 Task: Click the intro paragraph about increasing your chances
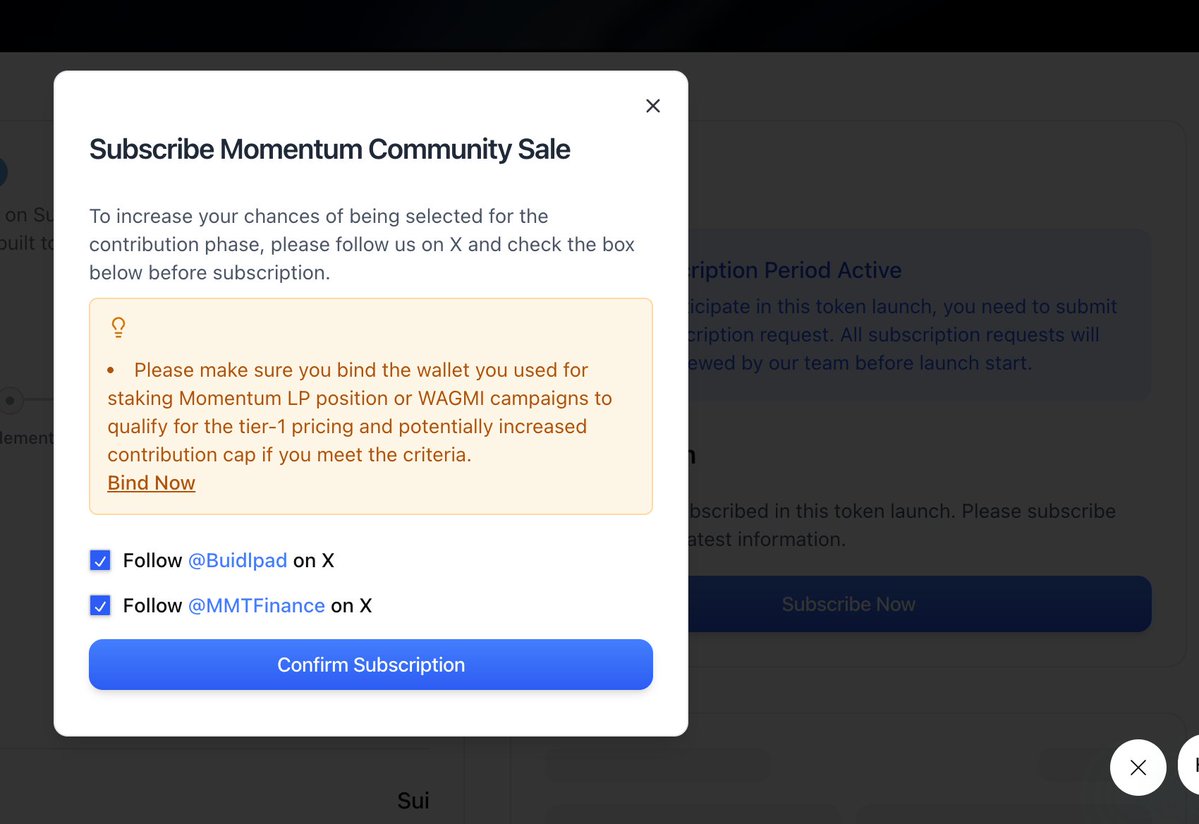point(361,244)
